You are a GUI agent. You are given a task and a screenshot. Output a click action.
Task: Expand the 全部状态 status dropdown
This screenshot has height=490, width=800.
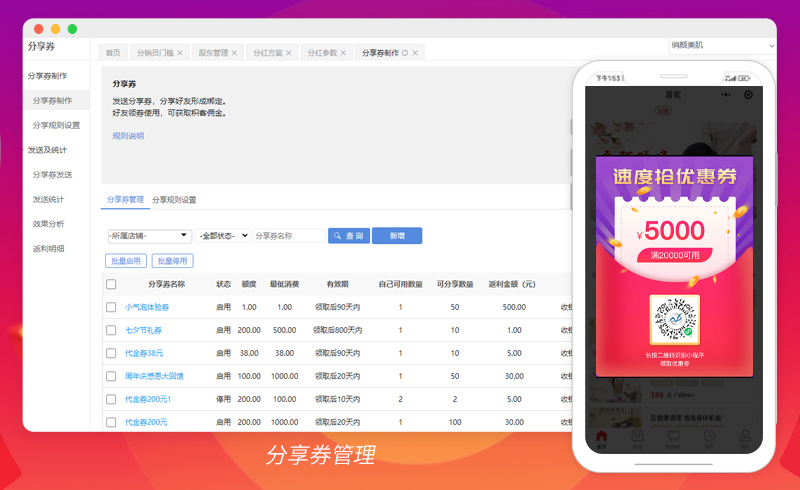pos(224,236)
